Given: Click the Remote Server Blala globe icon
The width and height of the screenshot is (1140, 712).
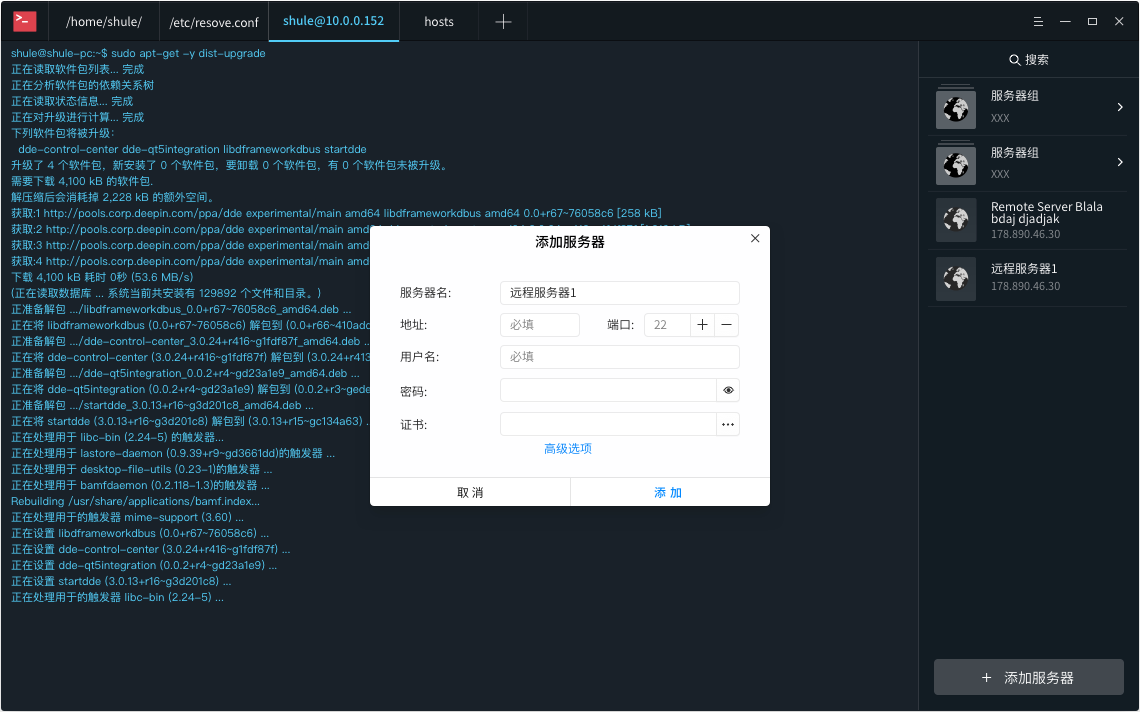Looking at the screenshot, I should (956, 221).
